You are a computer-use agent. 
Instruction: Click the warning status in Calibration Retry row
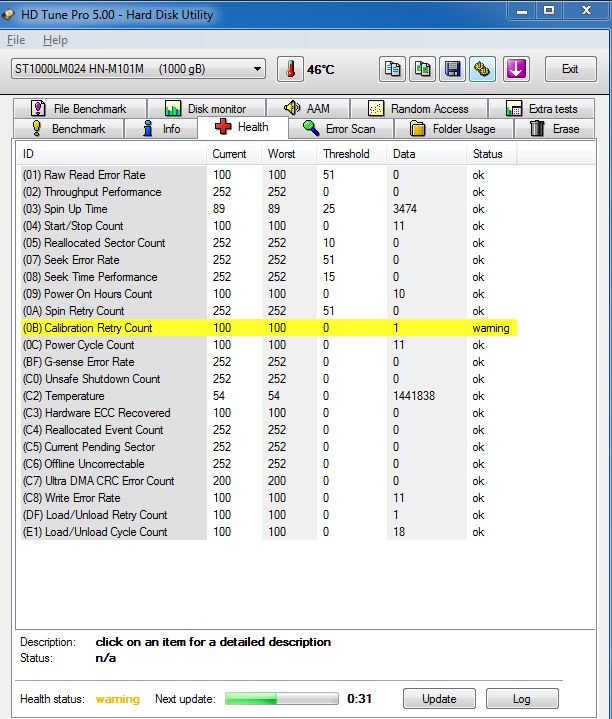[491, 328]
